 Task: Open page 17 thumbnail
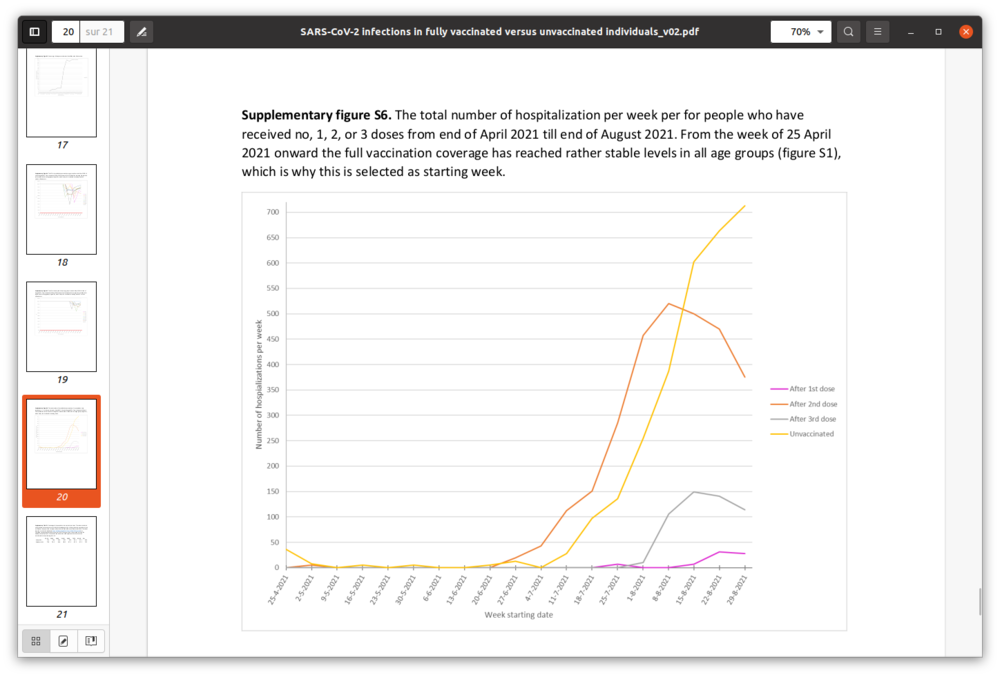(61, 93)
